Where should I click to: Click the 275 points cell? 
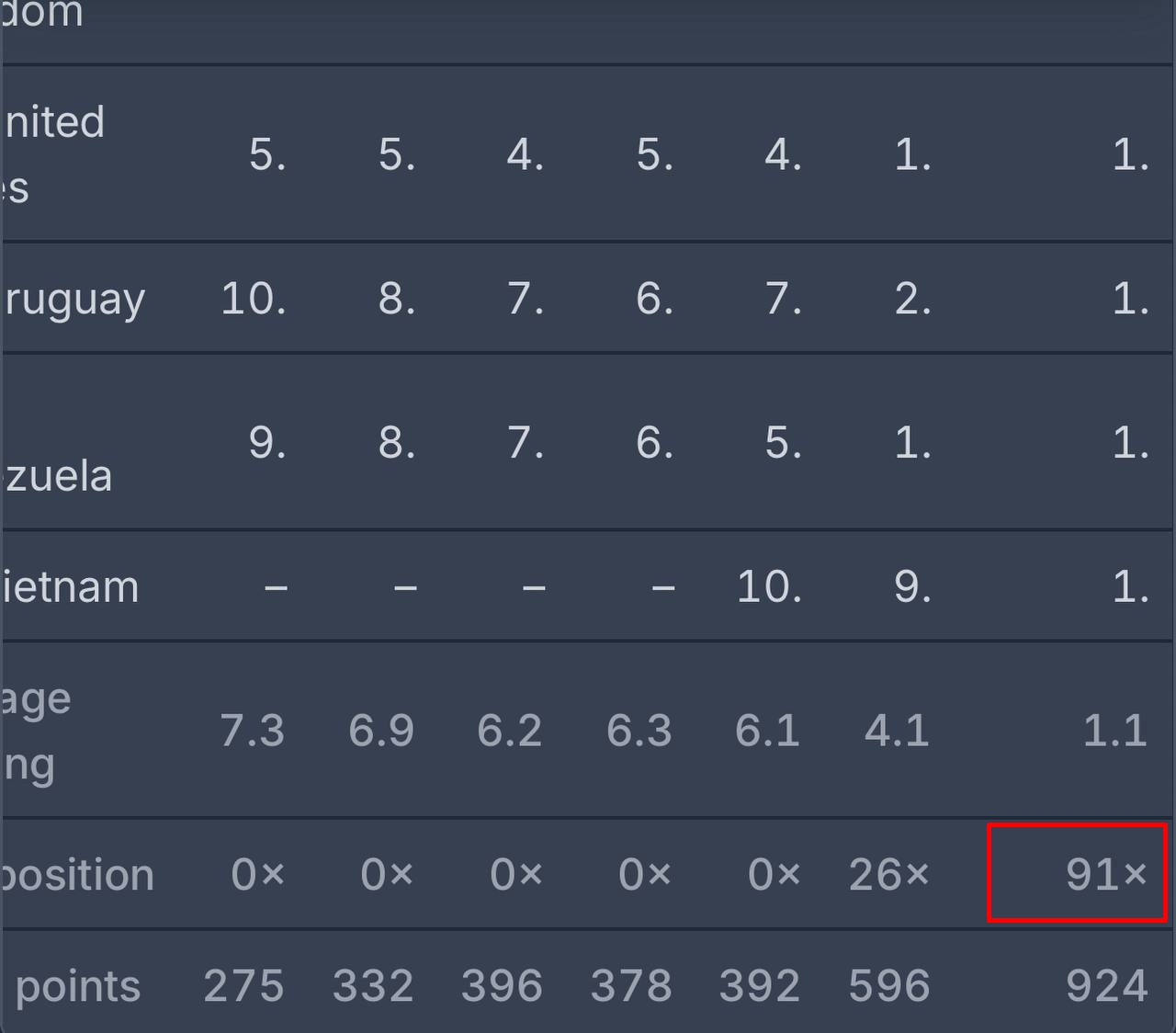pyautogui.click(x=243, y=986)
